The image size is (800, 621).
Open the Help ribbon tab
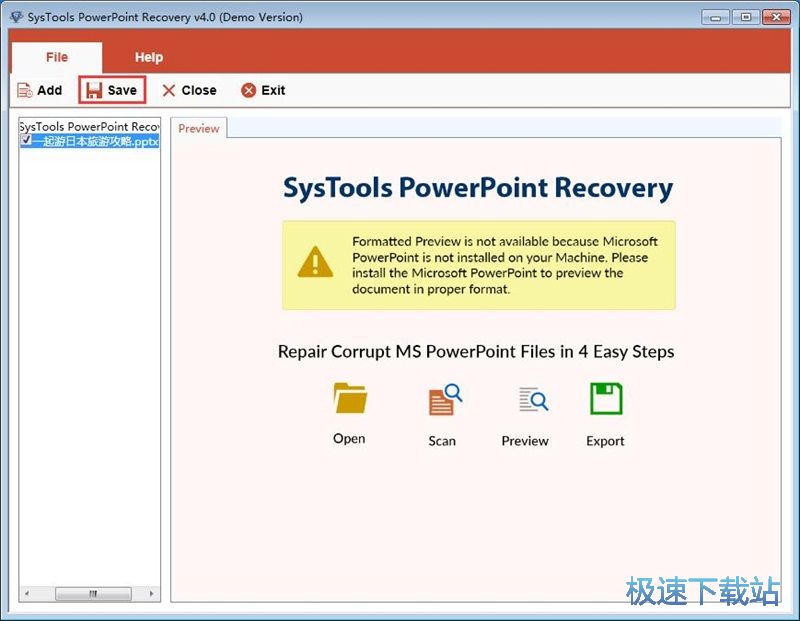tap(148, 57)
